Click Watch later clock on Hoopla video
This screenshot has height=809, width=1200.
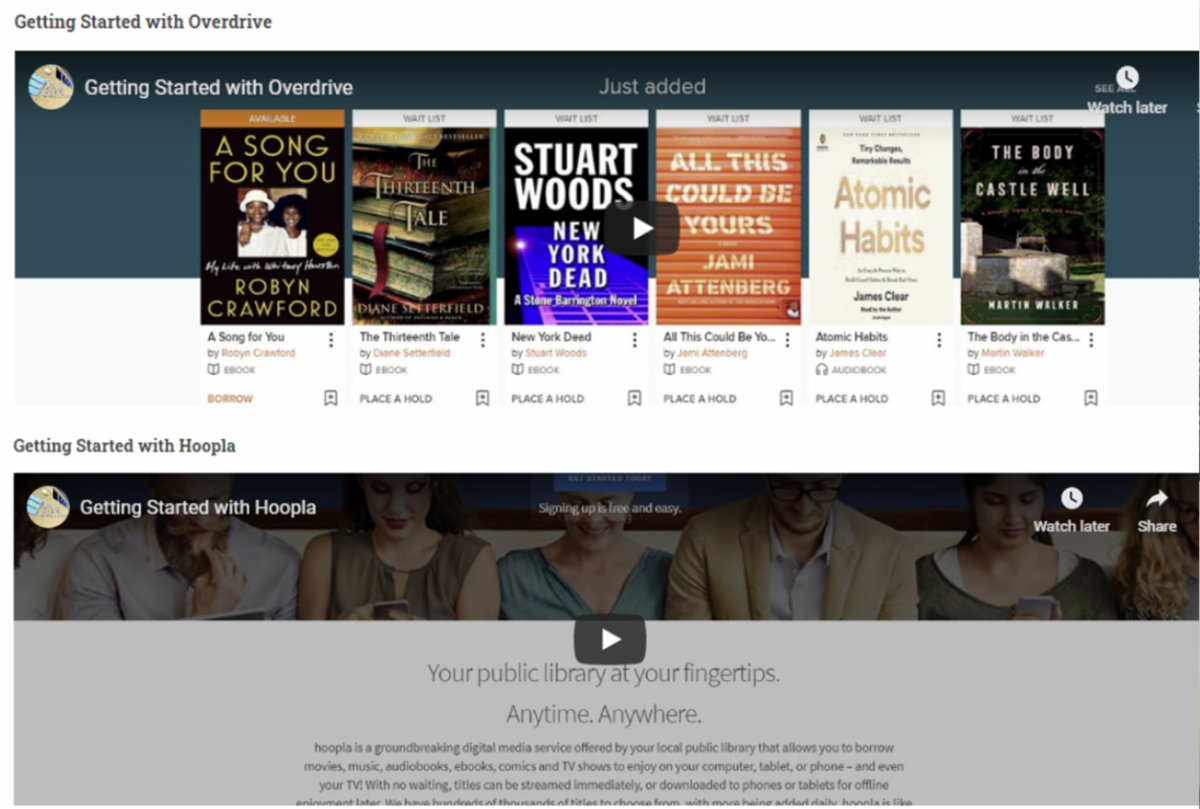(1071, 499)
